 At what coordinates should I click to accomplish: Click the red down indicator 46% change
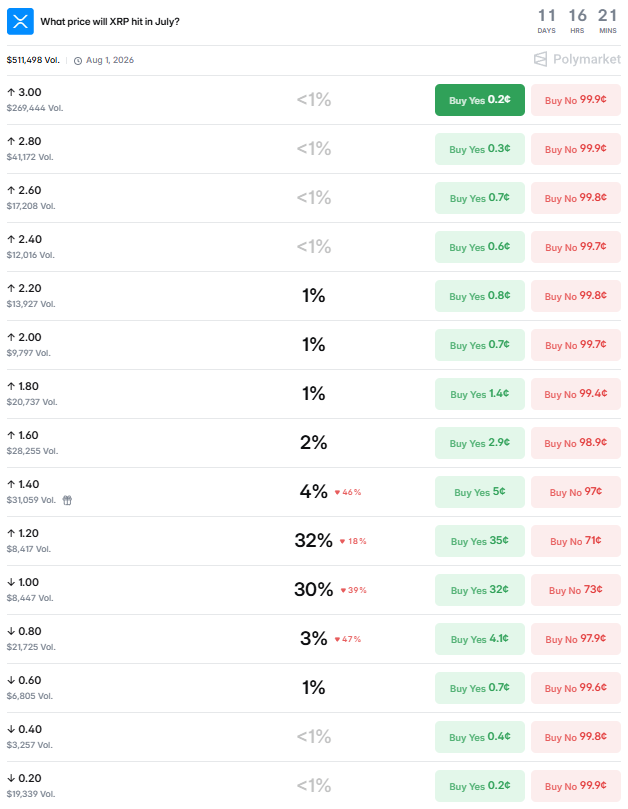click(x=348, y=492)
